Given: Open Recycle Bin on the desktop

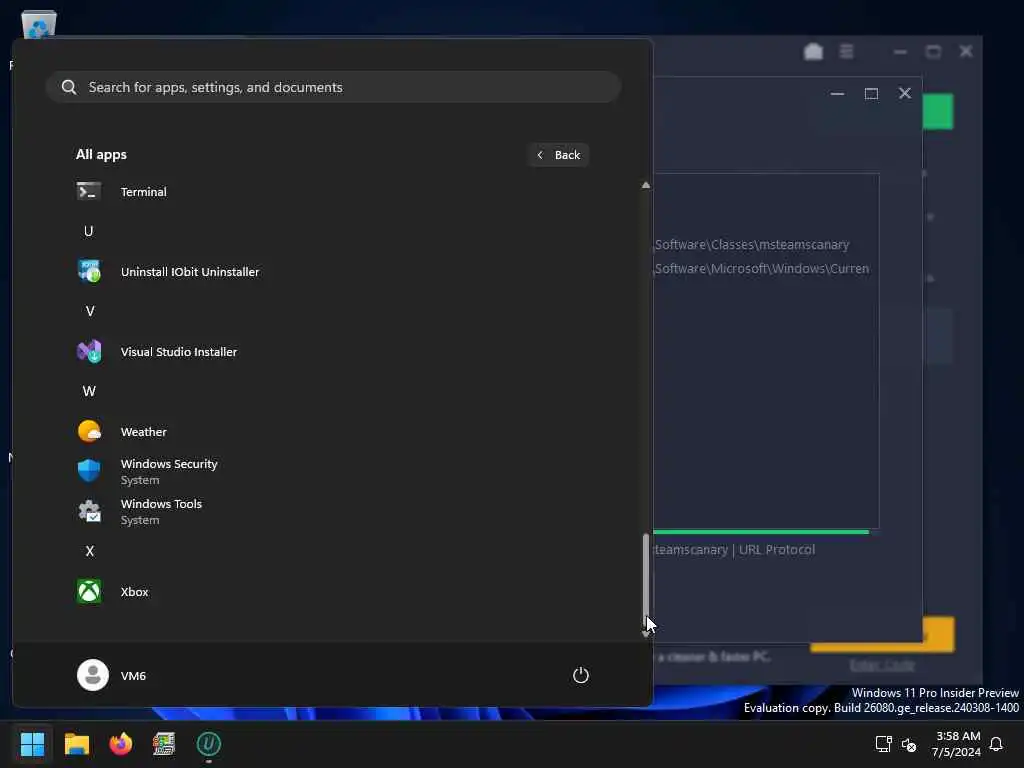Looking at the screenshot, I should click(x=39, y=24).
